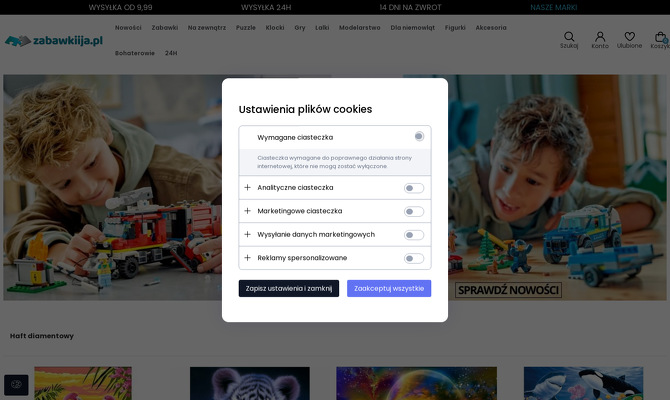This screenshot has height=400, width=670.
Task: Toggle the Analityczne ciasteczka switch
Action: [x=414, y=188]
